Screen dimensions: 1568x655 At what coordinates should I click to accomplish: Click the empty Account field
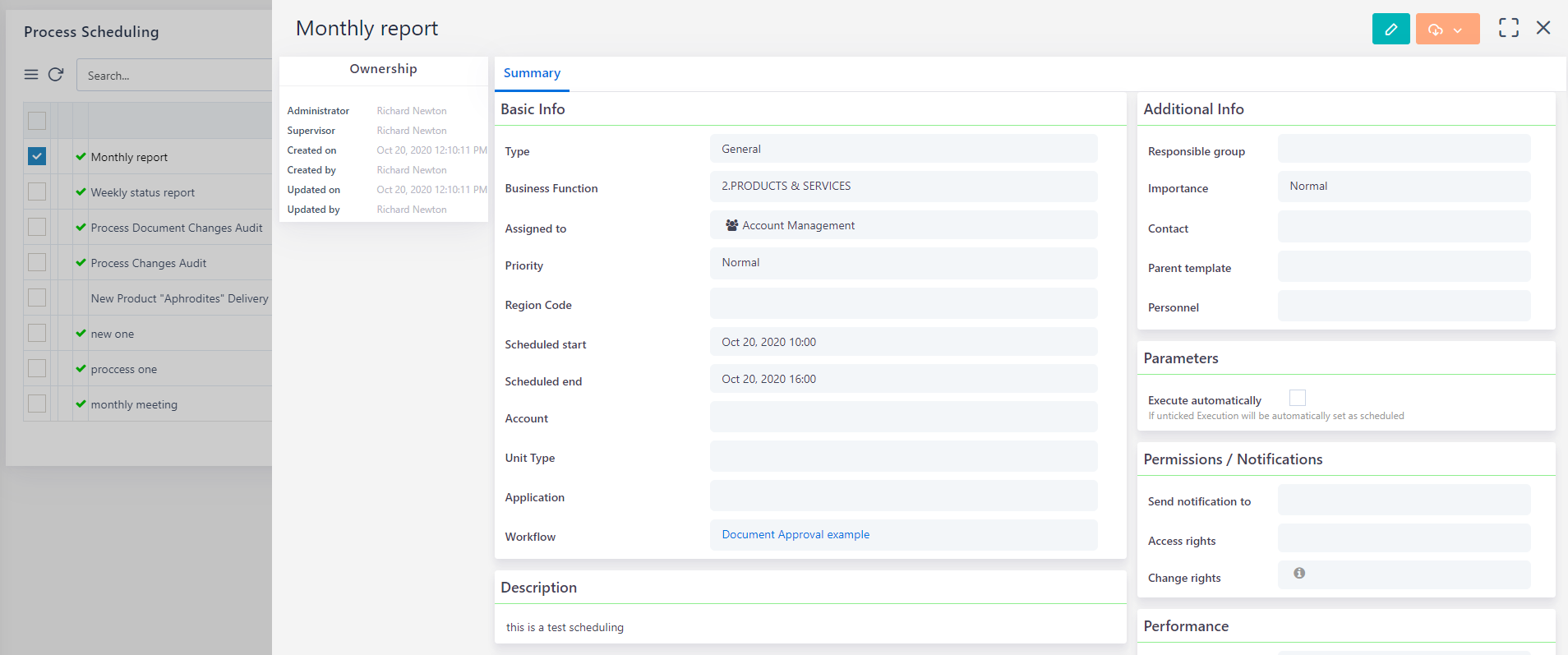(903, 417)
